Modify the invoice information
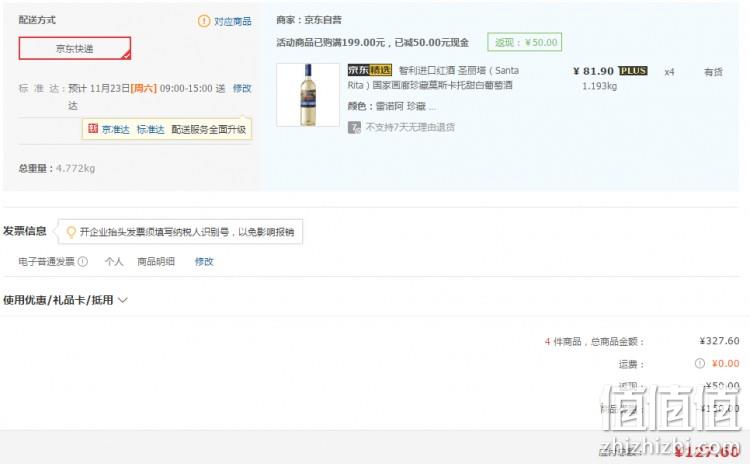 (204, 262)
